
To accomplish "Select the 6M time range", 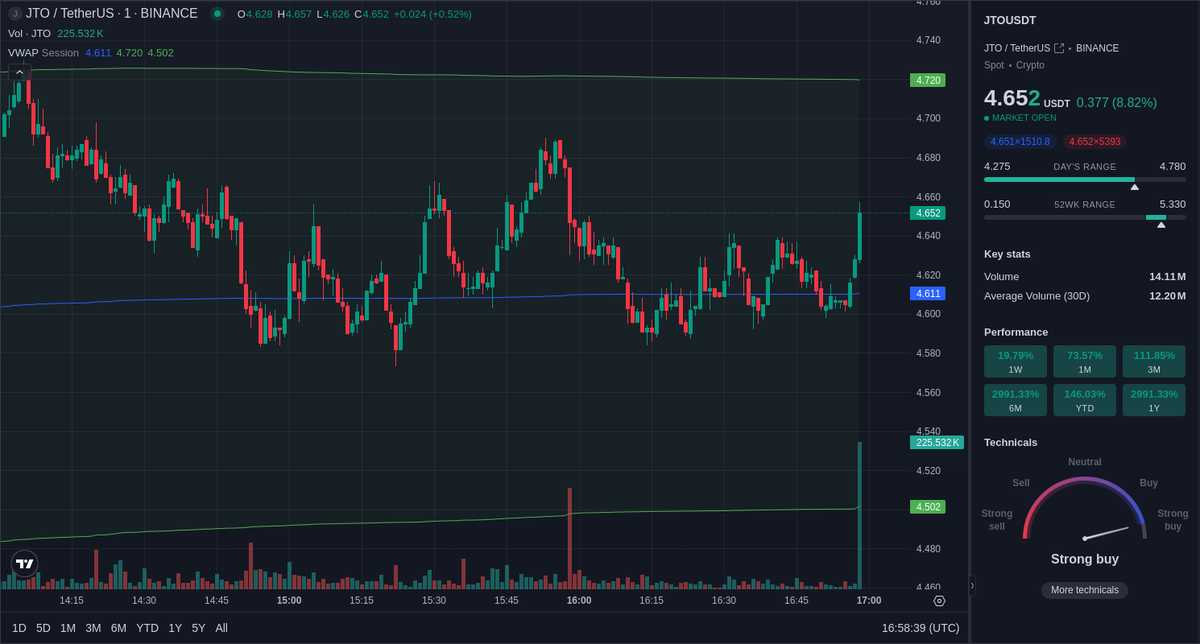I will tap(118, 628).
